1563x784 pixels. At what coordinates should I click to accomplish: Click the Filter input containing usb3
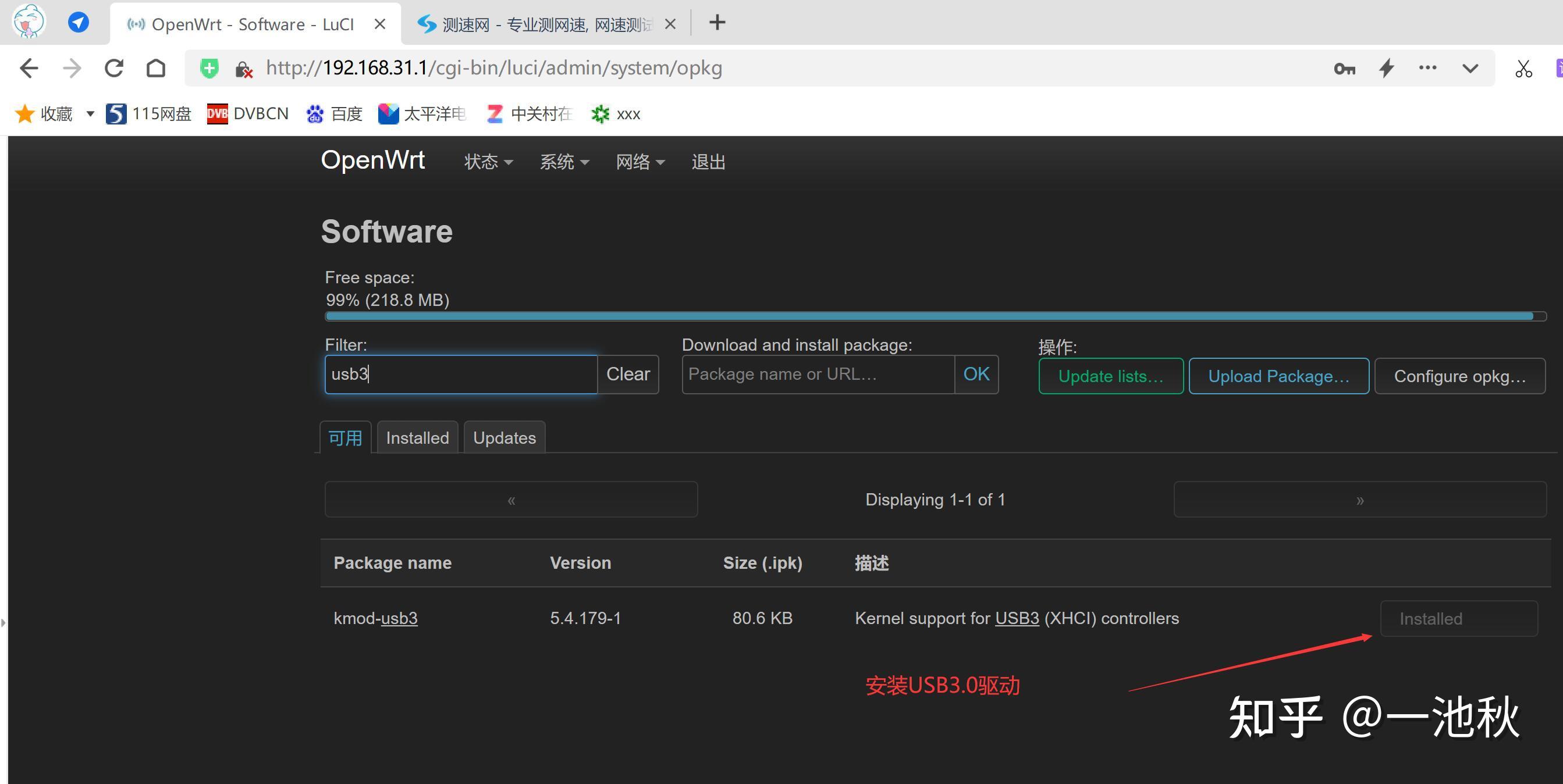[460, 374]
